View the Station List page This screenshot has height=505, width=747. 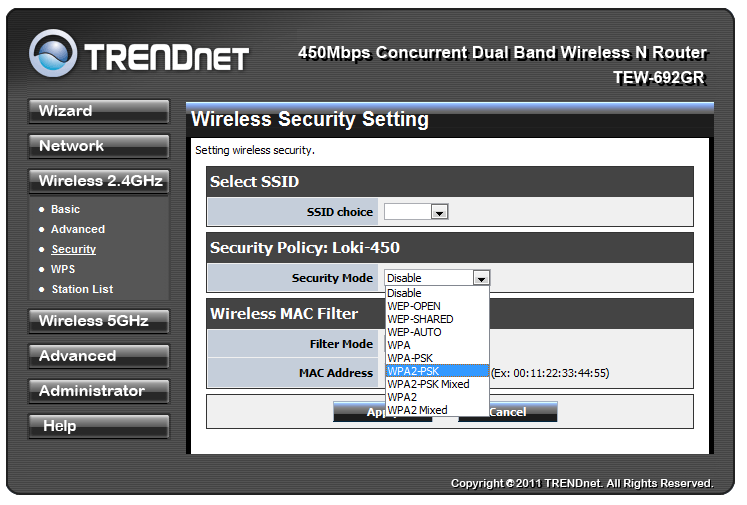pos(82,289)
